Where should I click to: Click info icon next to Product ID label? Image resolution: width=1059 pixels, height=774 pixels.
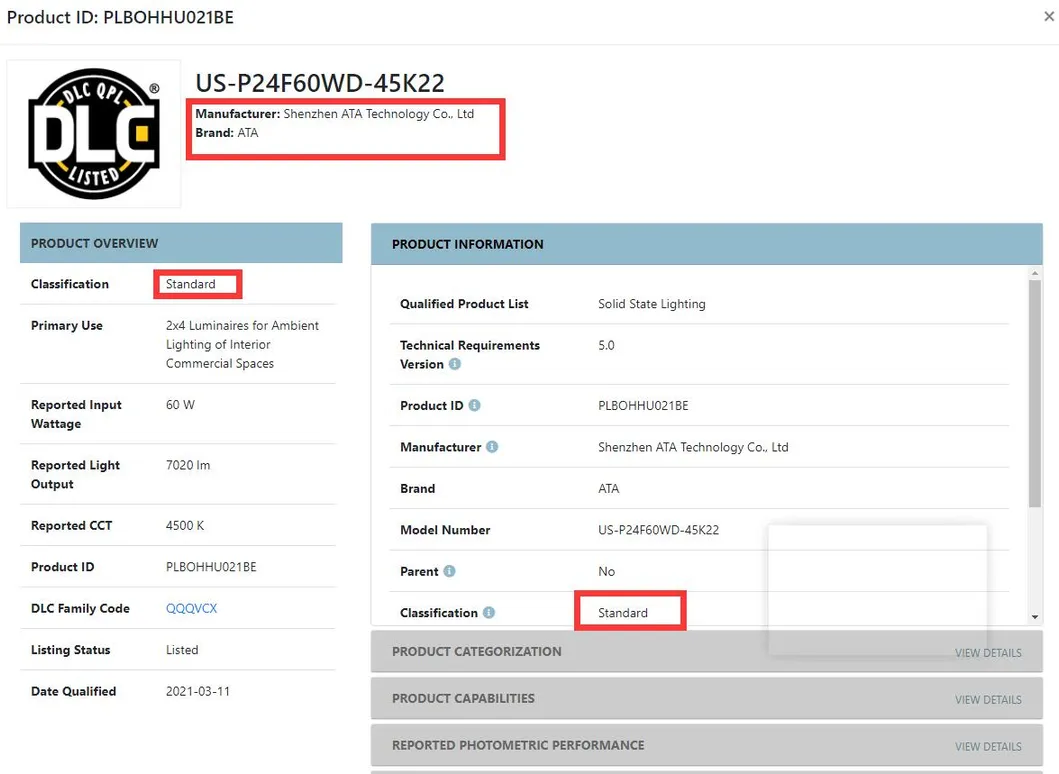click(x=474, y=406)
